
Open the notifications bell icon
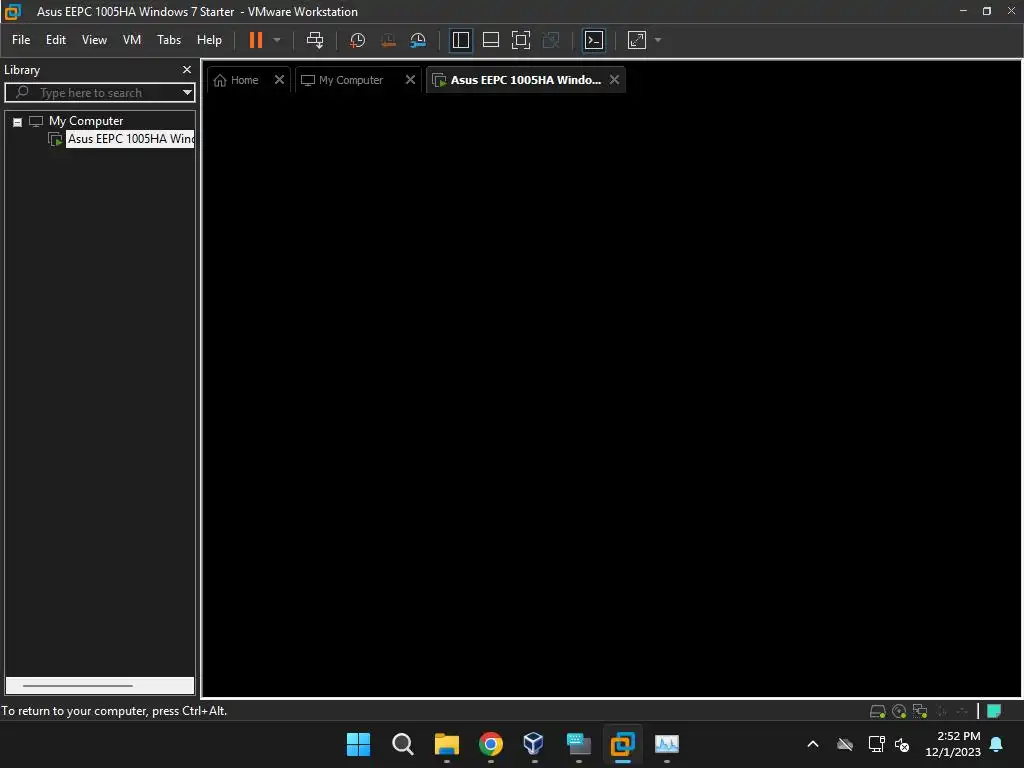click(x=997, y=744)
